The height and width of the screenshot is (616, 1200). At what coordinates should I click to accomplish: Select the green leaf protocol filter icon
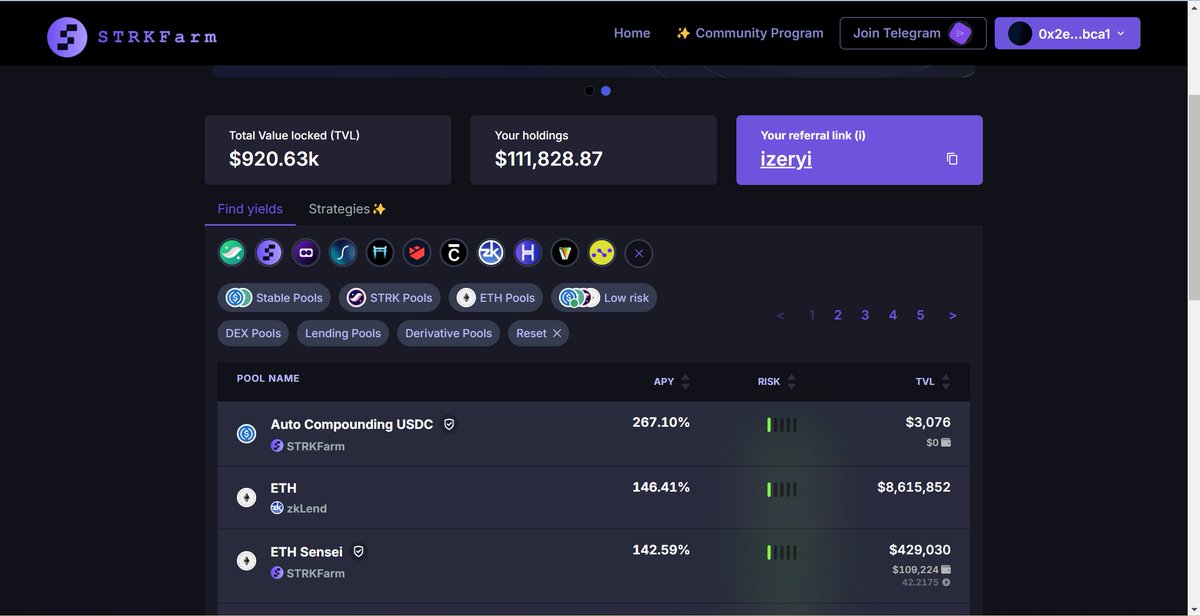pos(232,253)
